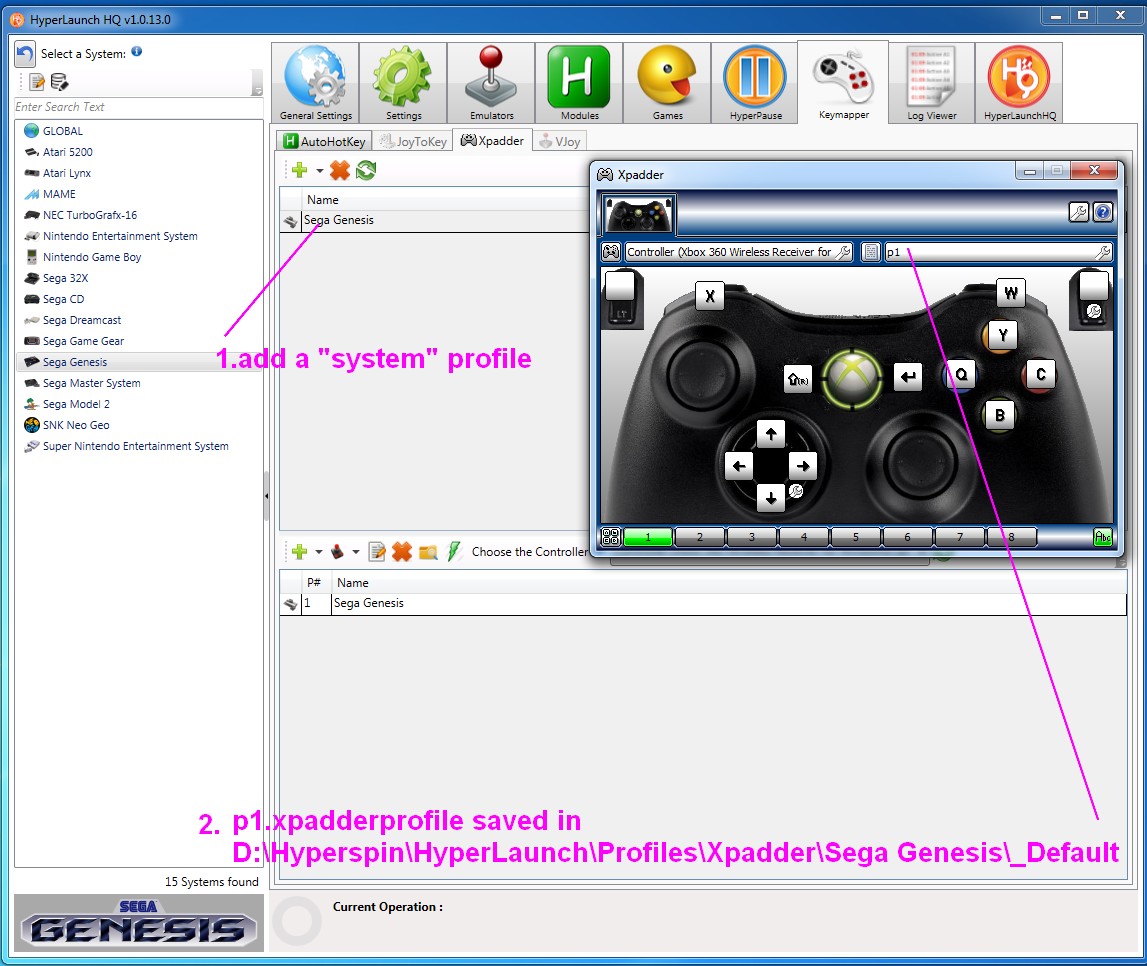Select set 1 green button in Xpadder
Image resolution: width=1147 pixels, height=966 pixels.
pyautogui.click(x=647, y=537)
